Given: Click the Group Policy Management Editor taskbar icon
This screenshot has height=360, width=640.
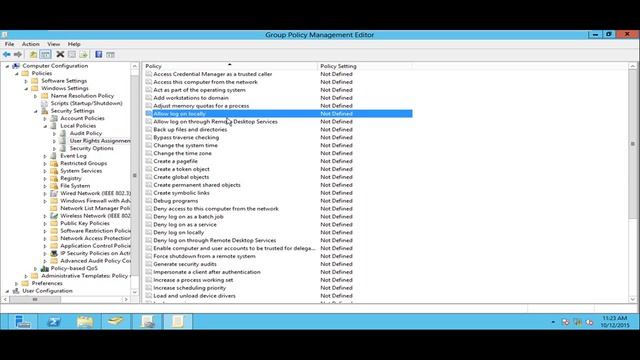Looking at the screenshot, I should click(x=178, y=322).
